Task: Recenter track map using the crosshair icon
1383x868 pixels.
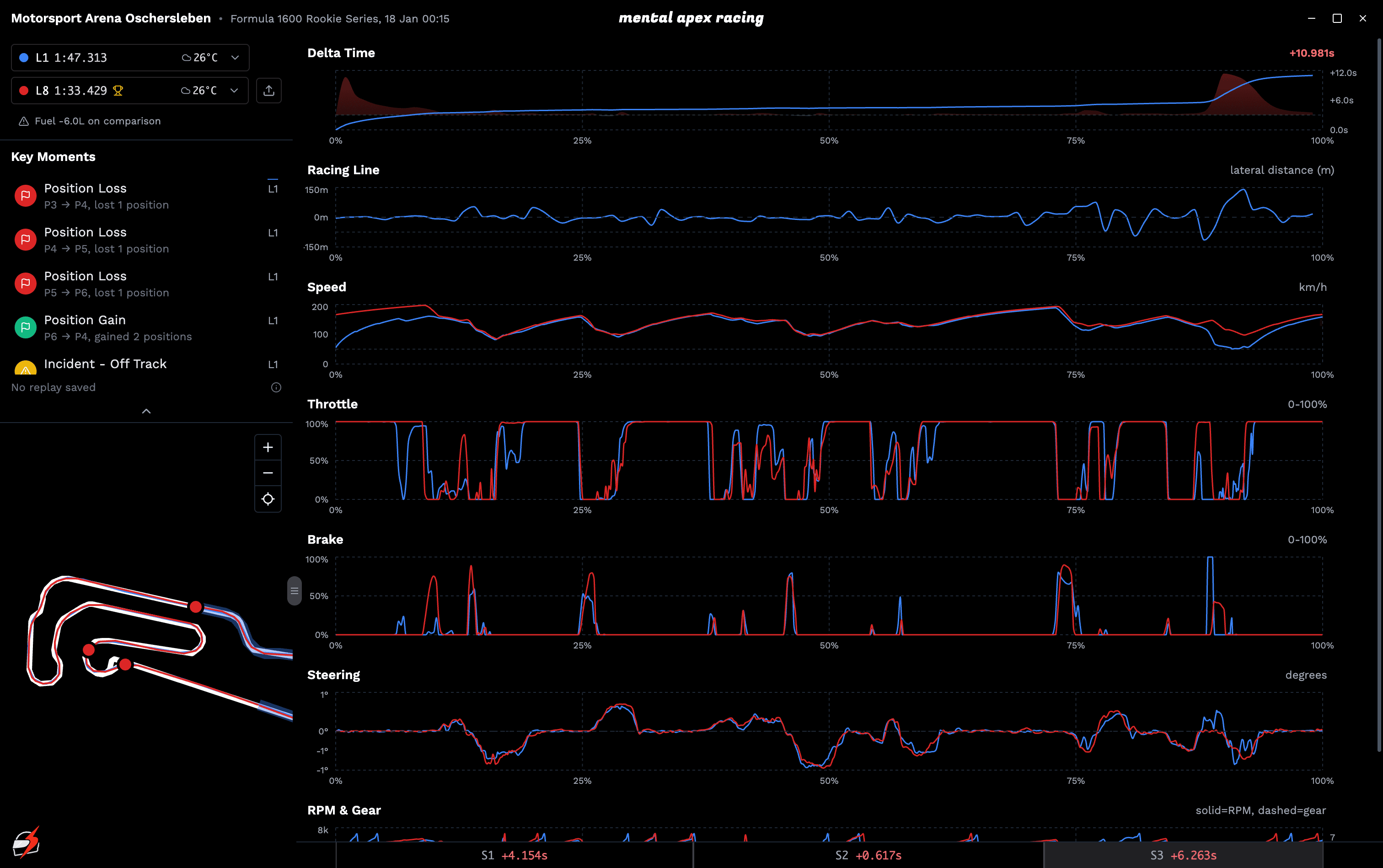Action: tap(268, 499)
